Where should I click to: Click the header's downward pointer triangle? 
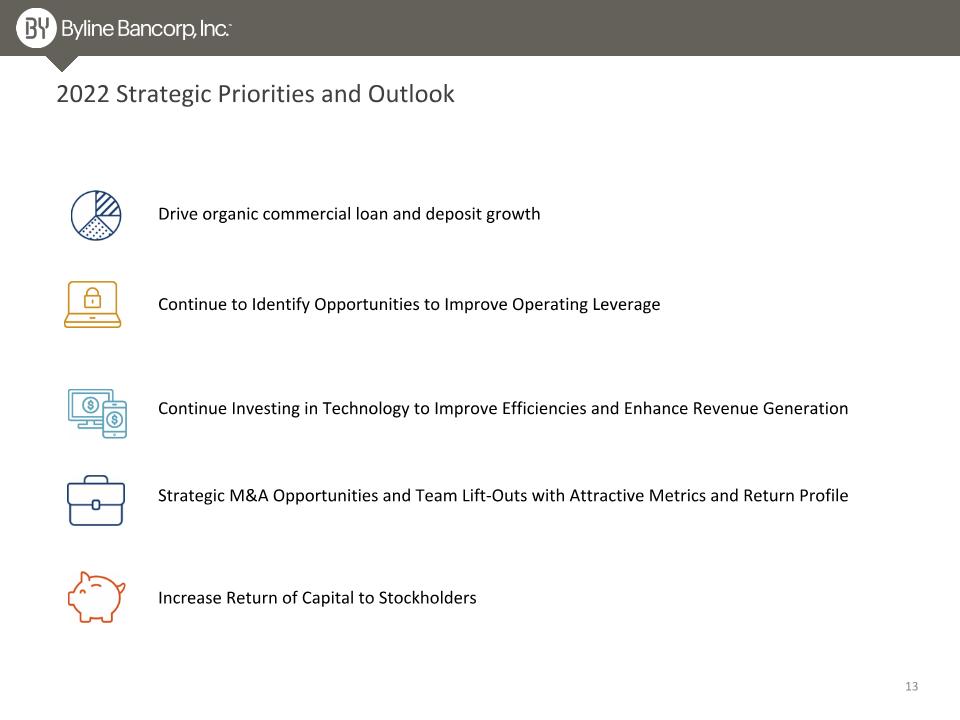[61, 63]
